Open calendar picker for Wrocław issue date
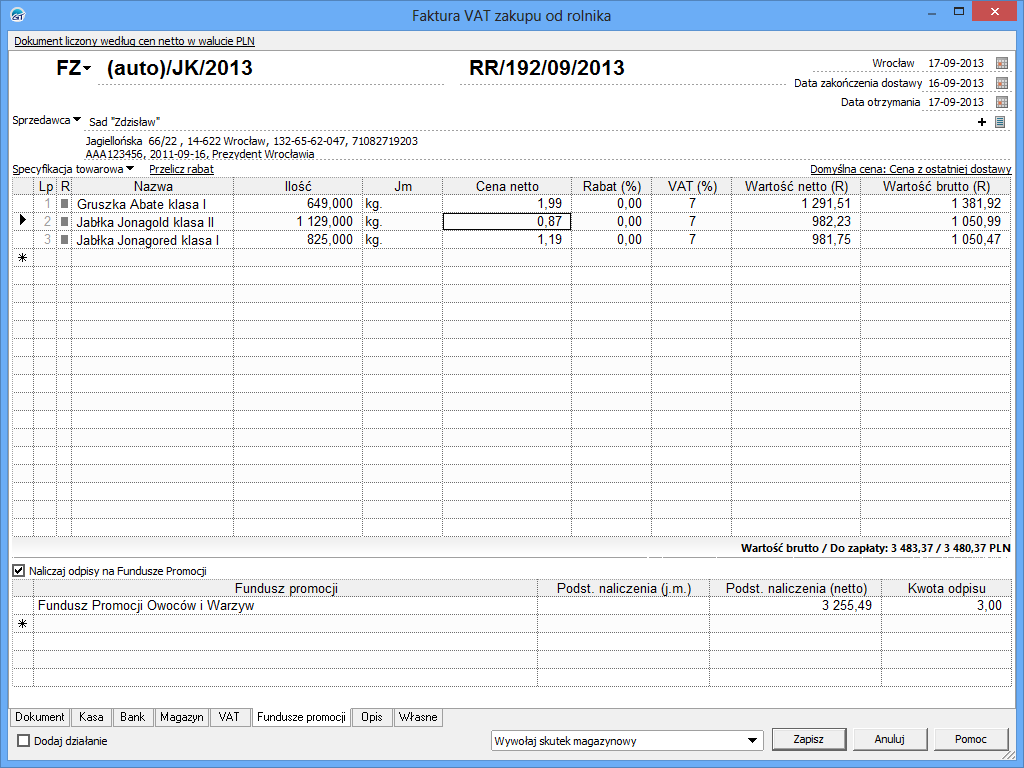1024x768 pixels. point(1002,64)
